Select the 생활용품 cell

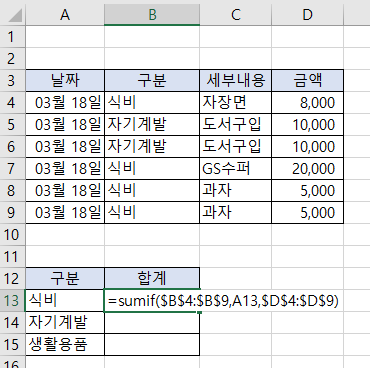point(65,345)
